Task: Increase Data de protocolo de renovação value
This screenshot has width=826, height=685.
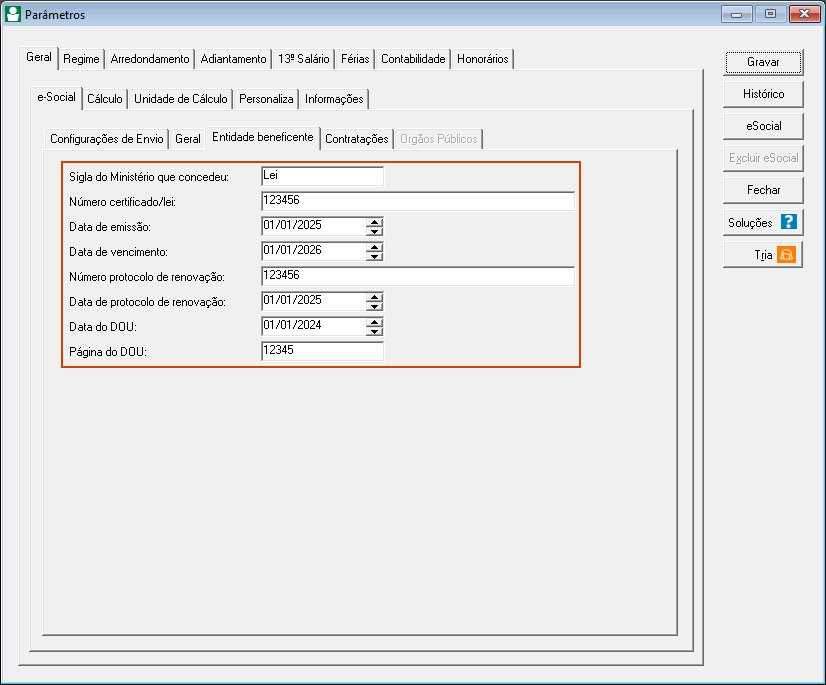Action: (x=374, y=296)
